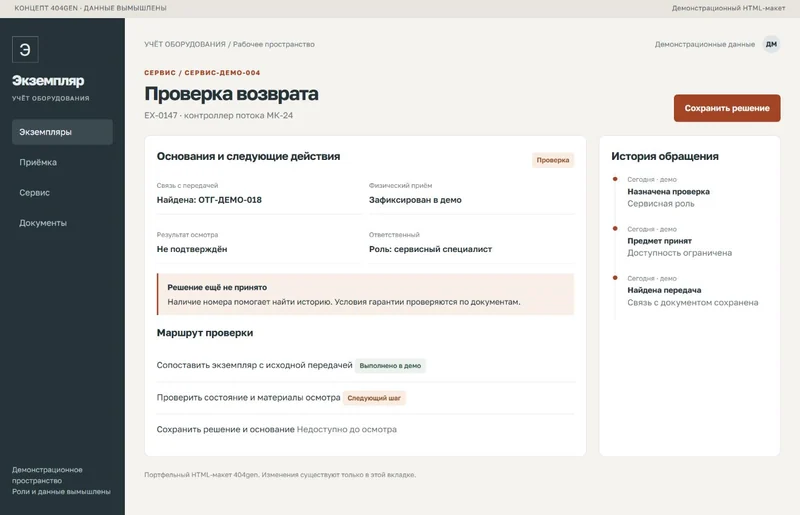Click label Результат осмотра
This screenshot has height=515, width=800.
pyautogui.click(x=187, y=235)
